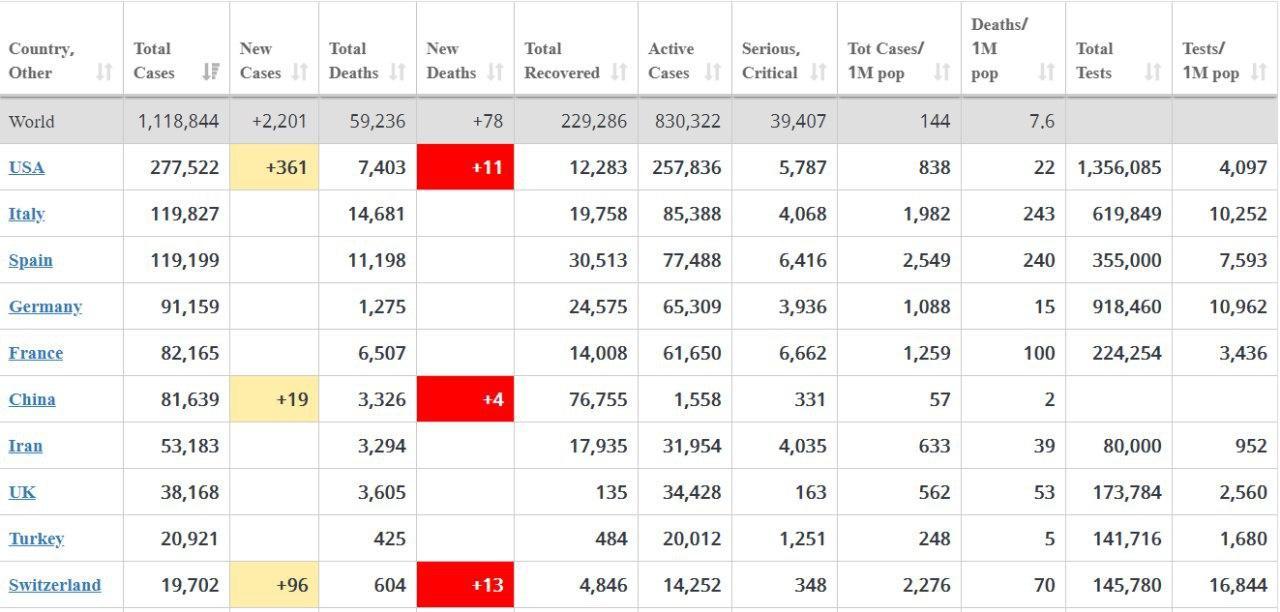The height and width of the screenshot is (612, 1280).
Task: Sort by Active Cases arrow icon
Action: pos(712,73)
